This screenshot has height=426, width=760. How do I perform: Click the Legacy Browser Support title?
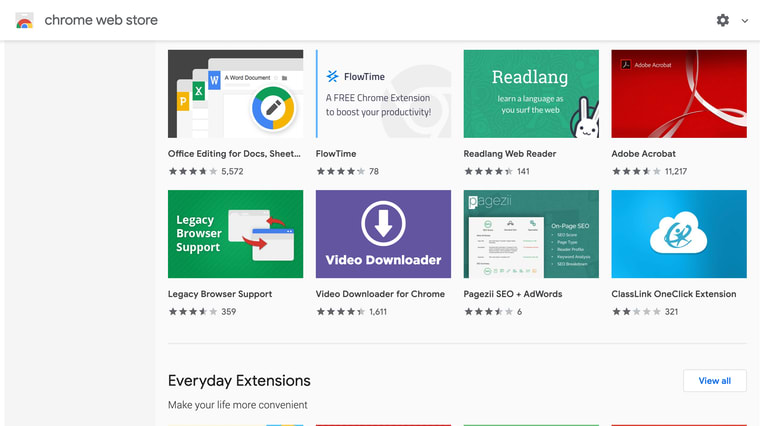[220, 294]
